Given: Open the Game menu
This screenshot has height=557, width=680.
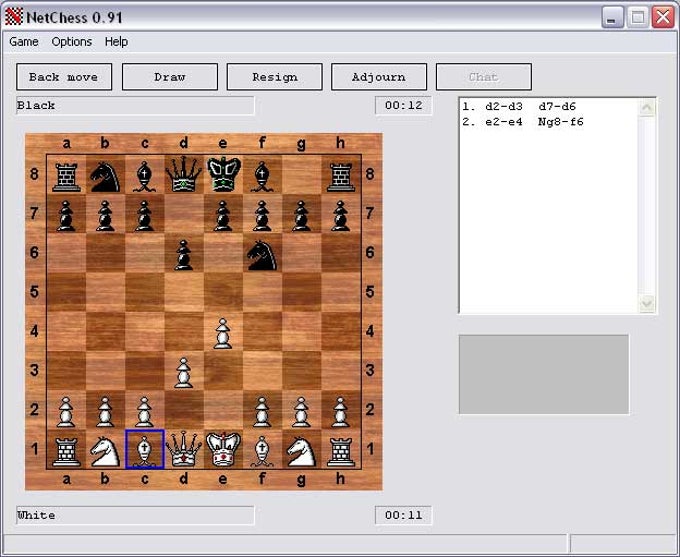Looking at the screenshot, I should click(x=24, y=42).
